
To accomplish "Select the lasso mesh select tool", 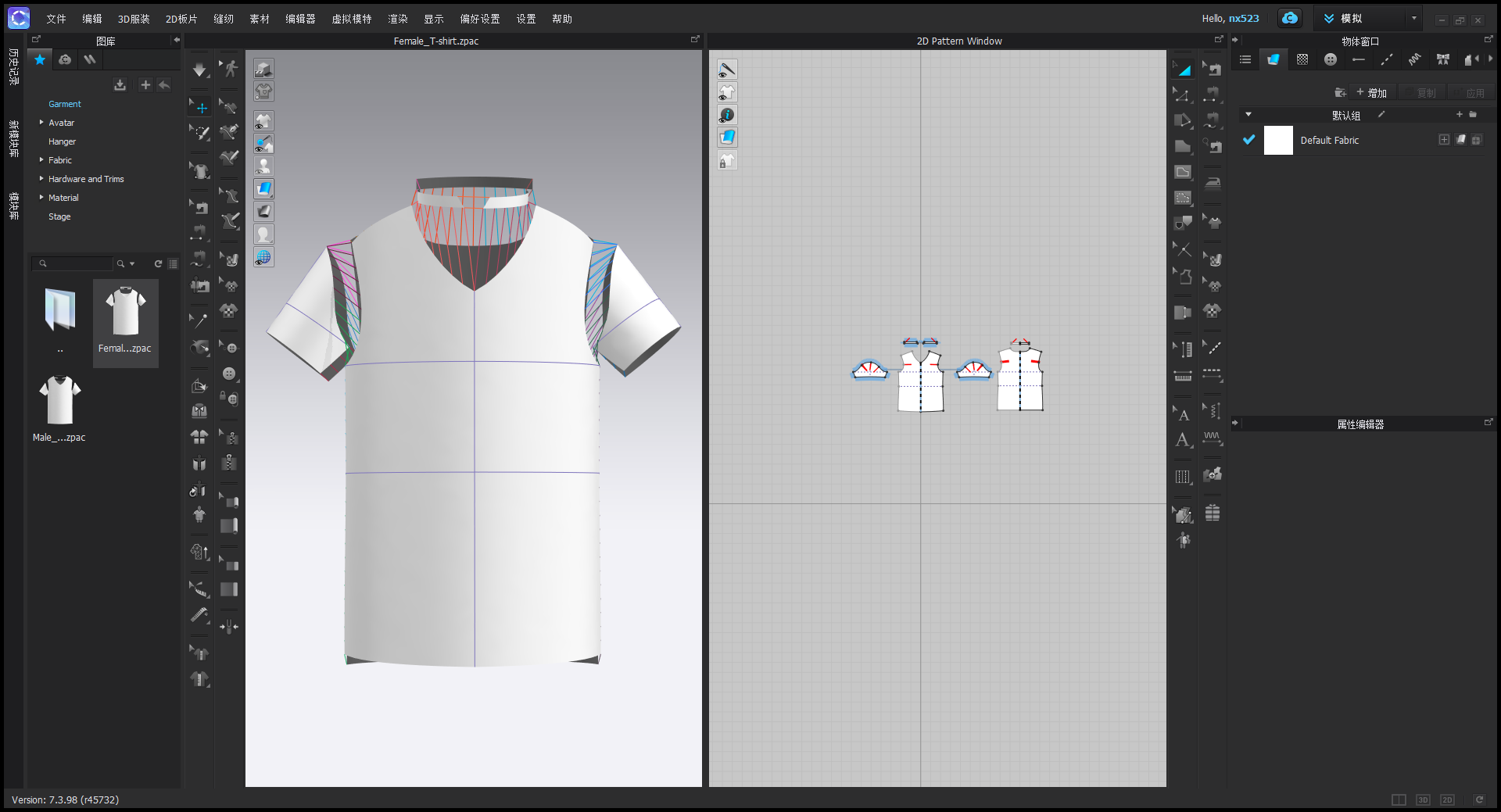I will click(x=200, y=134).
